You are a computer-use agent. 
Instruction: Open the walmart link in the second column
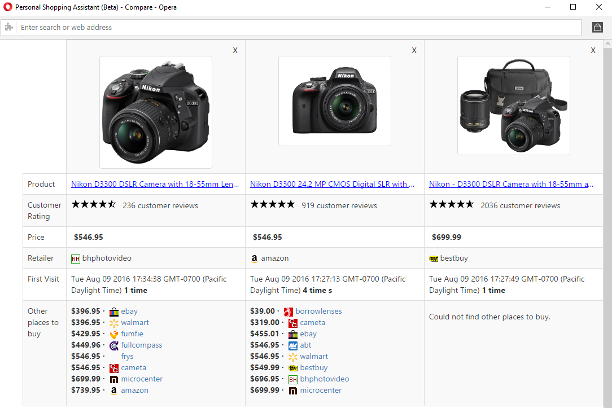314,356
